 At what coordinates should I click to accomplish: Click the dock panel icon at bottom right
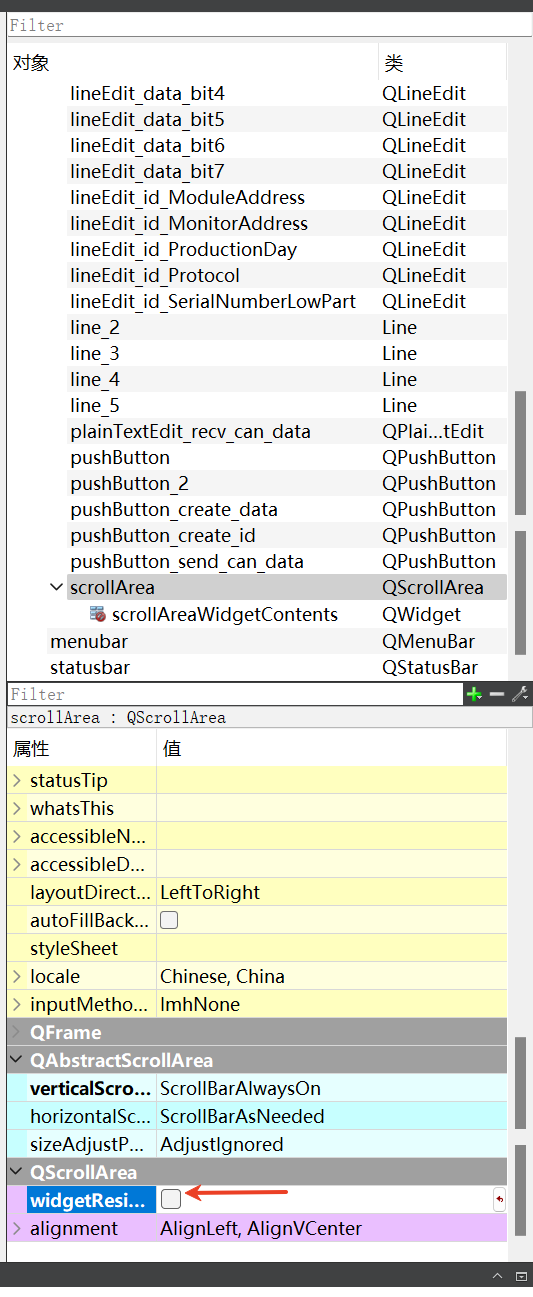tap(521, 1276)
